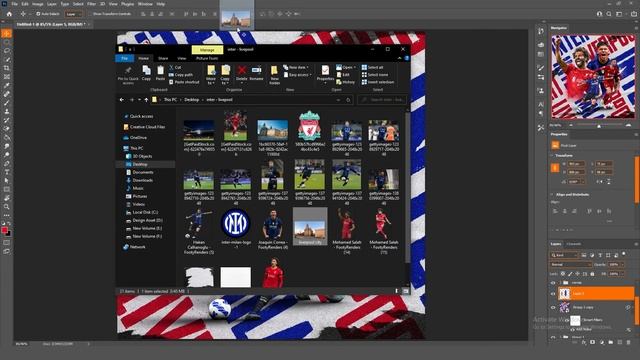Collapse the Transform section in Properties
This screenshot has width=640, height=360.
click(x=552, y=156)
